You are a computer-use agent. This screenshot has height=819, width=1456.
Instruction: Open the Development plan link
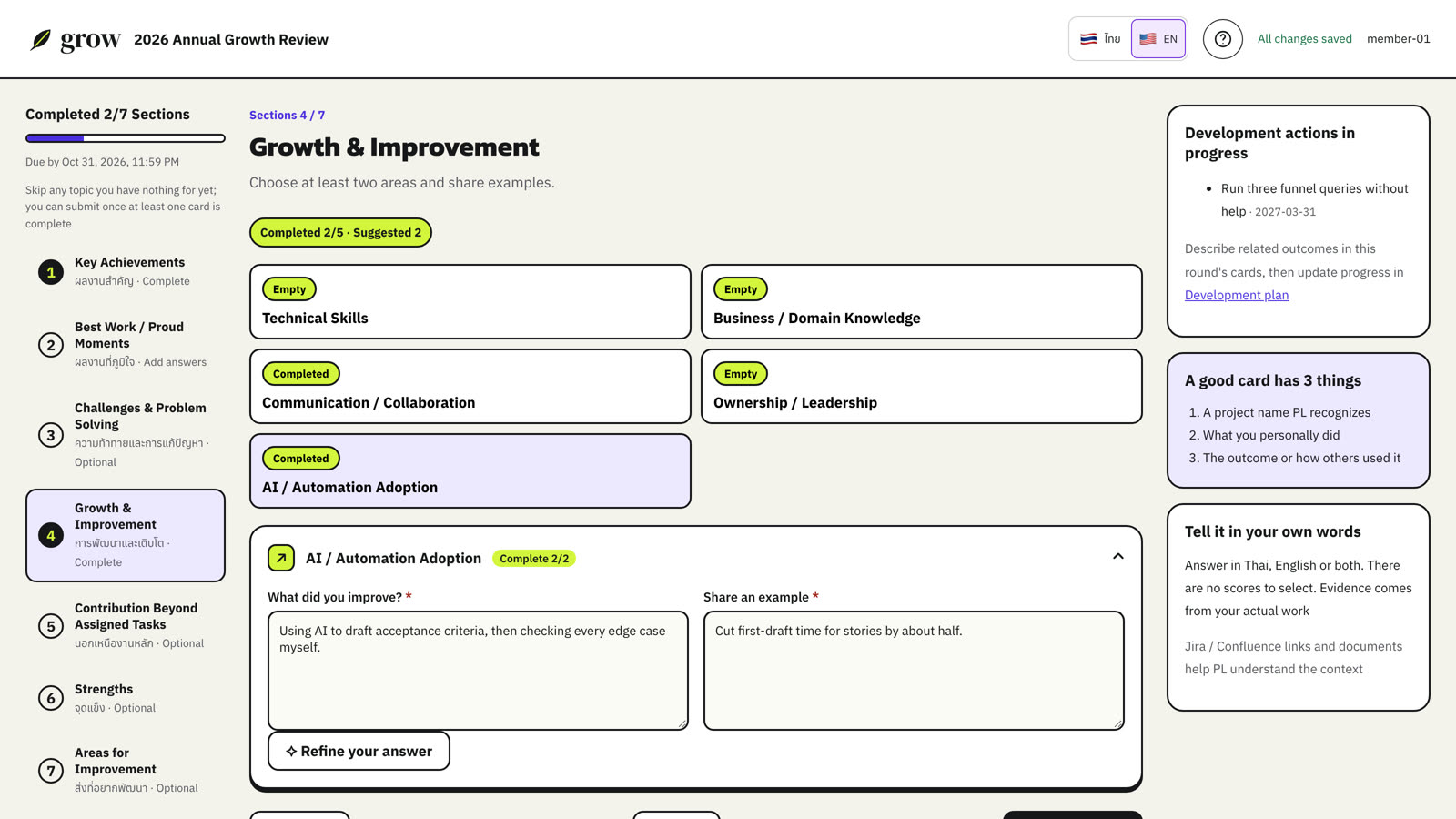pos(1237,295)
